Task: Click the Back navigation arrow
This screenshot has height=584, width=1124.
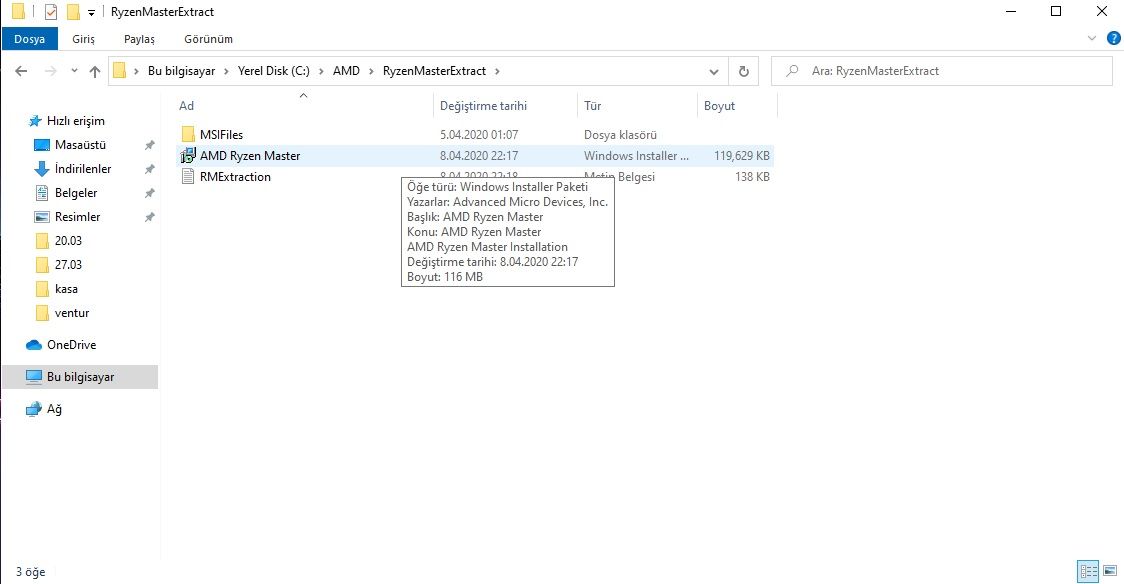Action: (x=22, y=71)
